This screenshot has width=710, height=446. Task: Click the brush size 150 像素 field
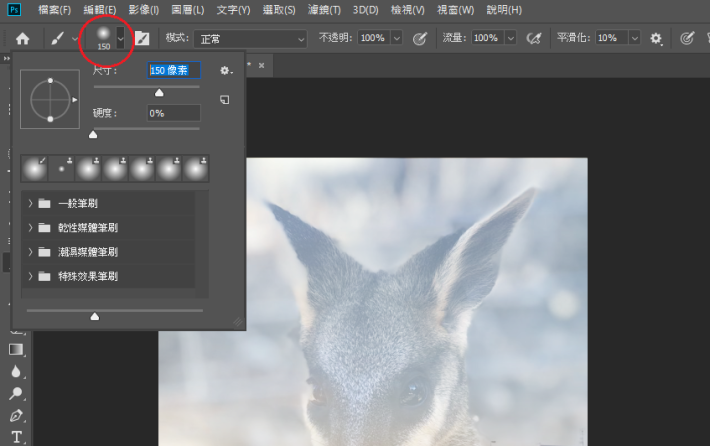pos(174,70)
